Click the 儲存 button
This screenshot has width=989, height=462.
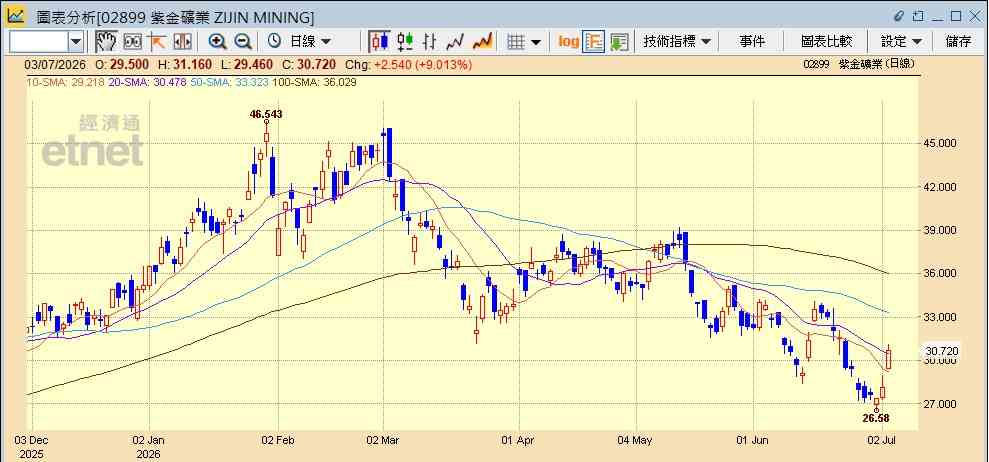click(x=958, y=42)
